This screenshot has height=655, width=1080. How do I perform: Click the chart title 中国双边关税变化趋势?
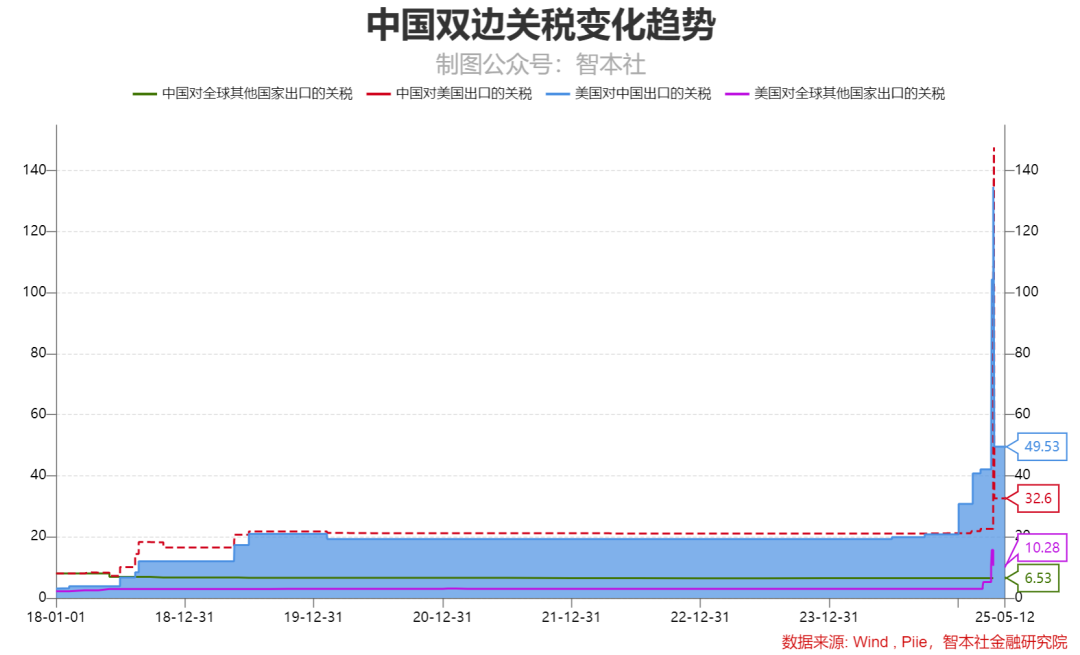point(541,25)
